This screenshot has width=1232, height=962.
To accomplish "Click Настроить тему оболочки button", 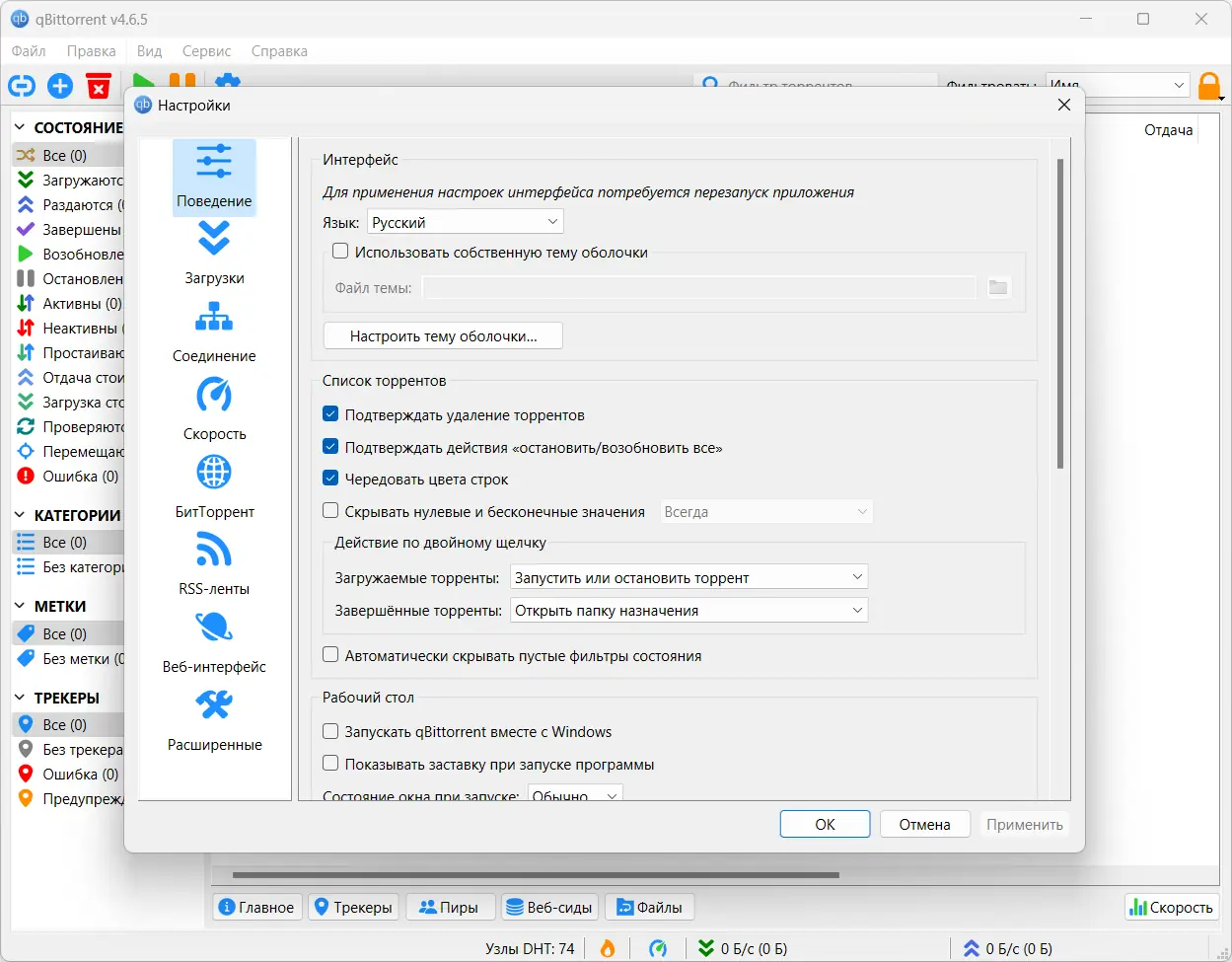I will click(x=442, y=335).
